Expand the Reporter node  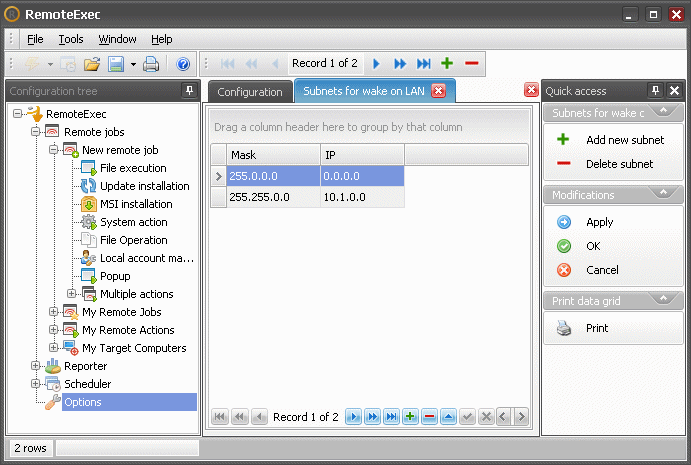pos(35,366)
